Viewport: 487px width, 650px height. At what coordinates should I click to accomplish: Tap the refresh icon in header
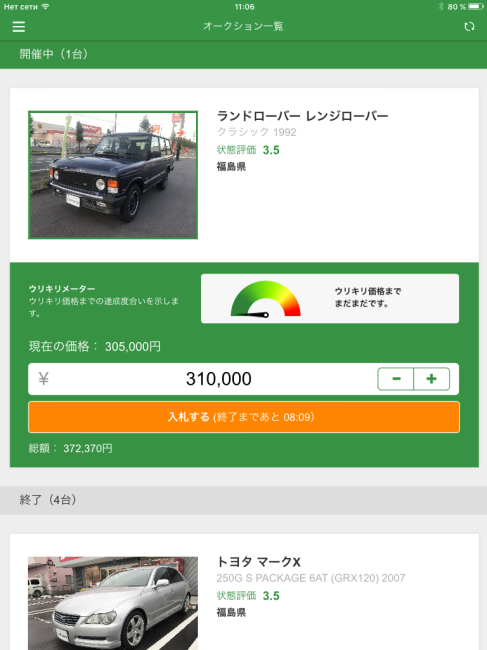(469, 27)
